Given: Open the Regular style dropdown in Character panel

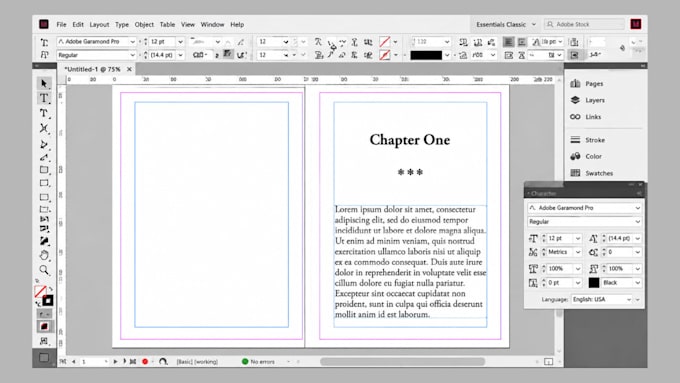Looking at the screenshot, I should click(x=638, y=222).
